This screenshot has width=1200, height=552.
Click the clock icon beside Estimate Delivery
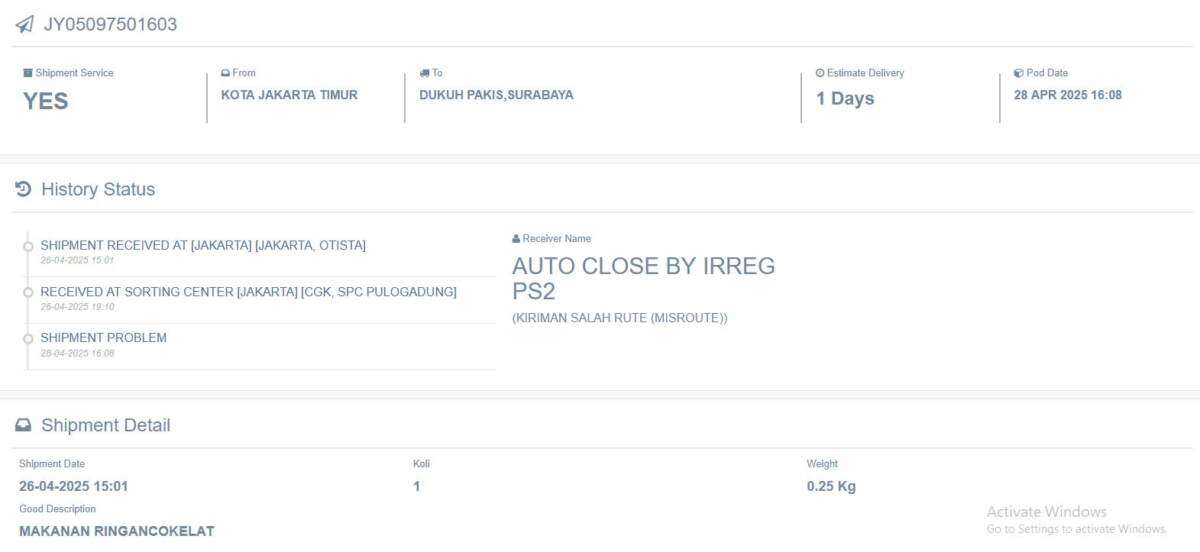tap(820, 73)
